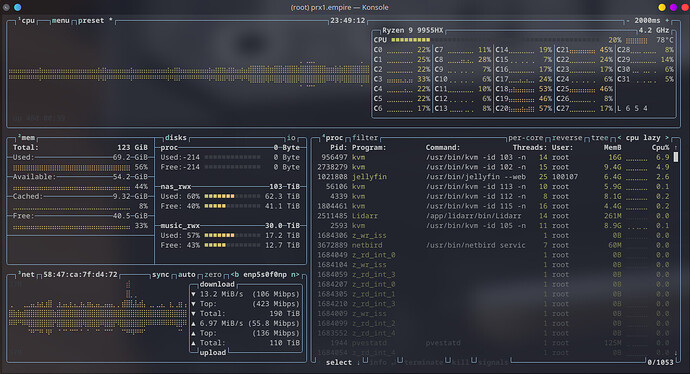The height and width of the screenshot is (374, 690).
Task: Select the jellyfin process row
Action: coord(493,177)
